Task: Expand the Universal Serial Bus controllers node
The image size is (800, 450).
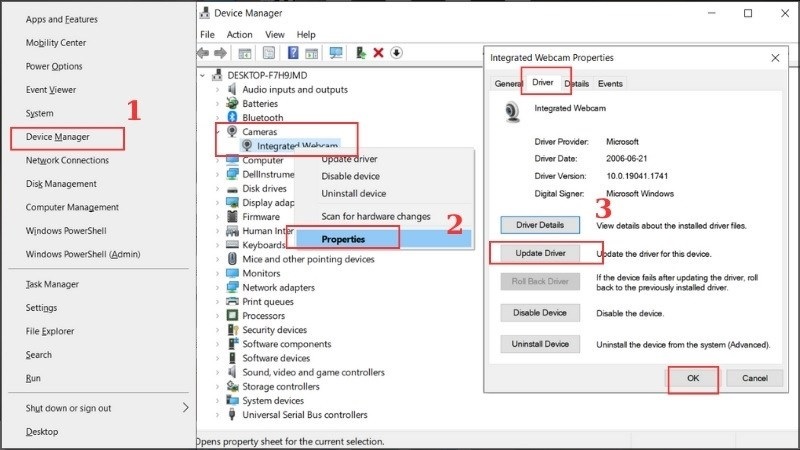Action: click(218, 415)
